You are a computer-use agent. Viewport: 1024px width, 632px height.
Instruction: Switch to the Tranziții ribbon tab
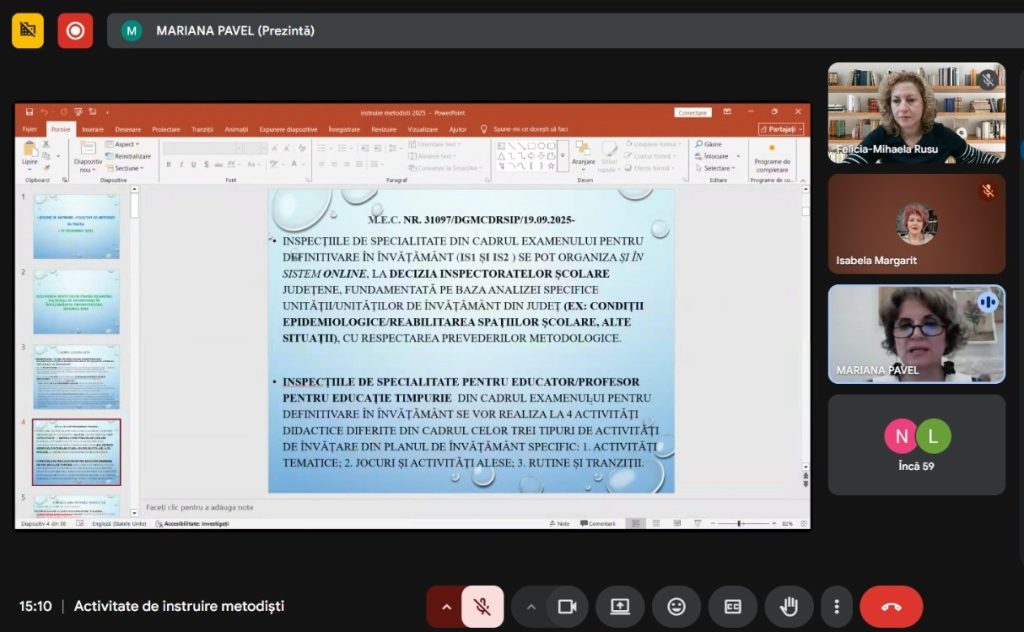(x=202, y=129)
